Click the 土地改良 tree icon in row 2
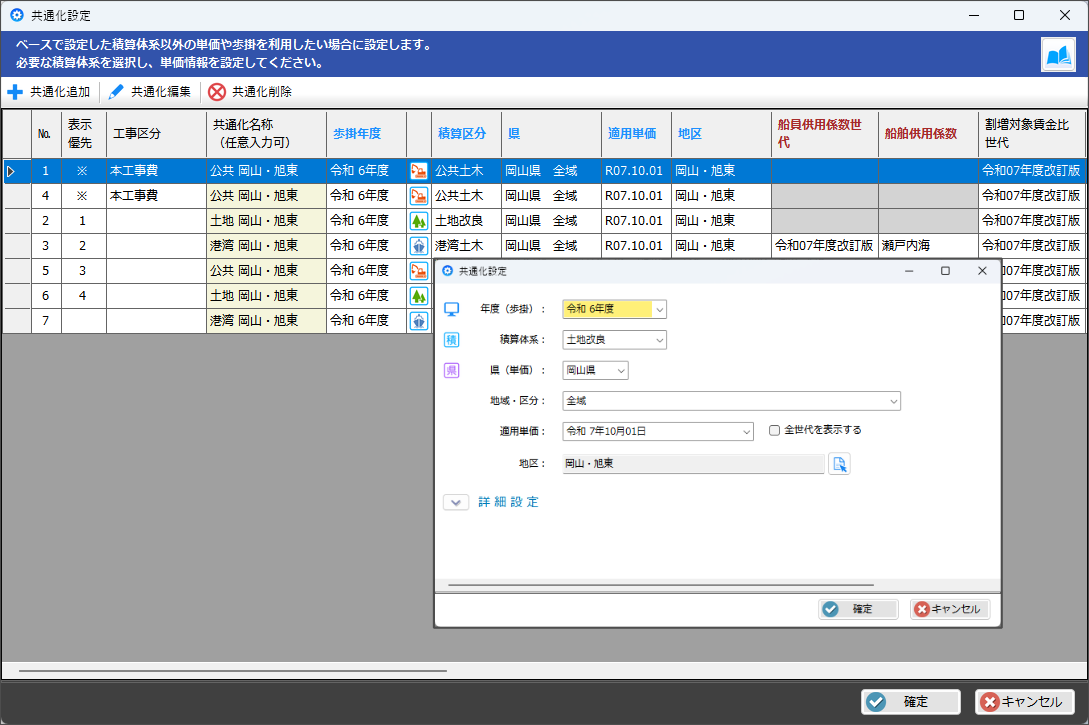1089x725 pixels. coord(419,221)
